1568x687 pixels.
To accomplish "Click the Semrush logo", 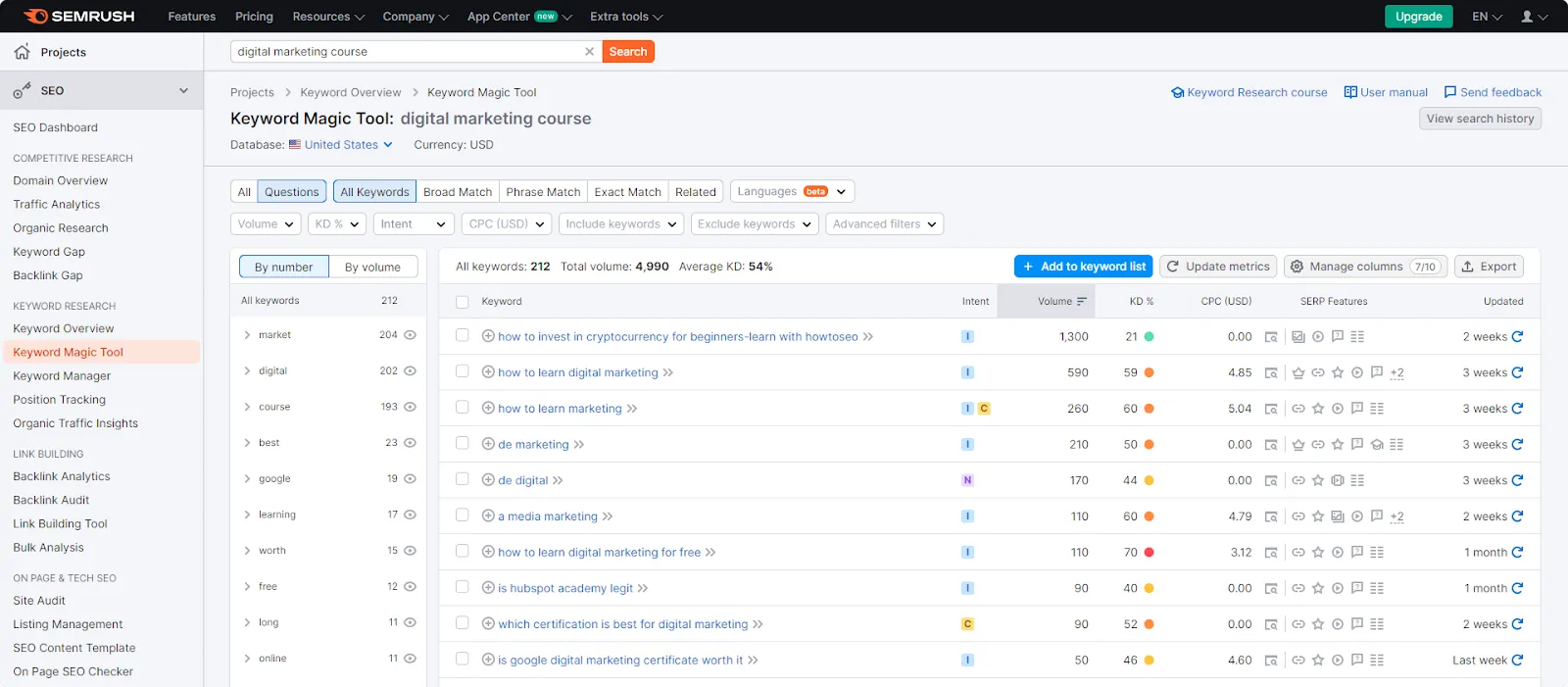I will (x=78, y=16).
